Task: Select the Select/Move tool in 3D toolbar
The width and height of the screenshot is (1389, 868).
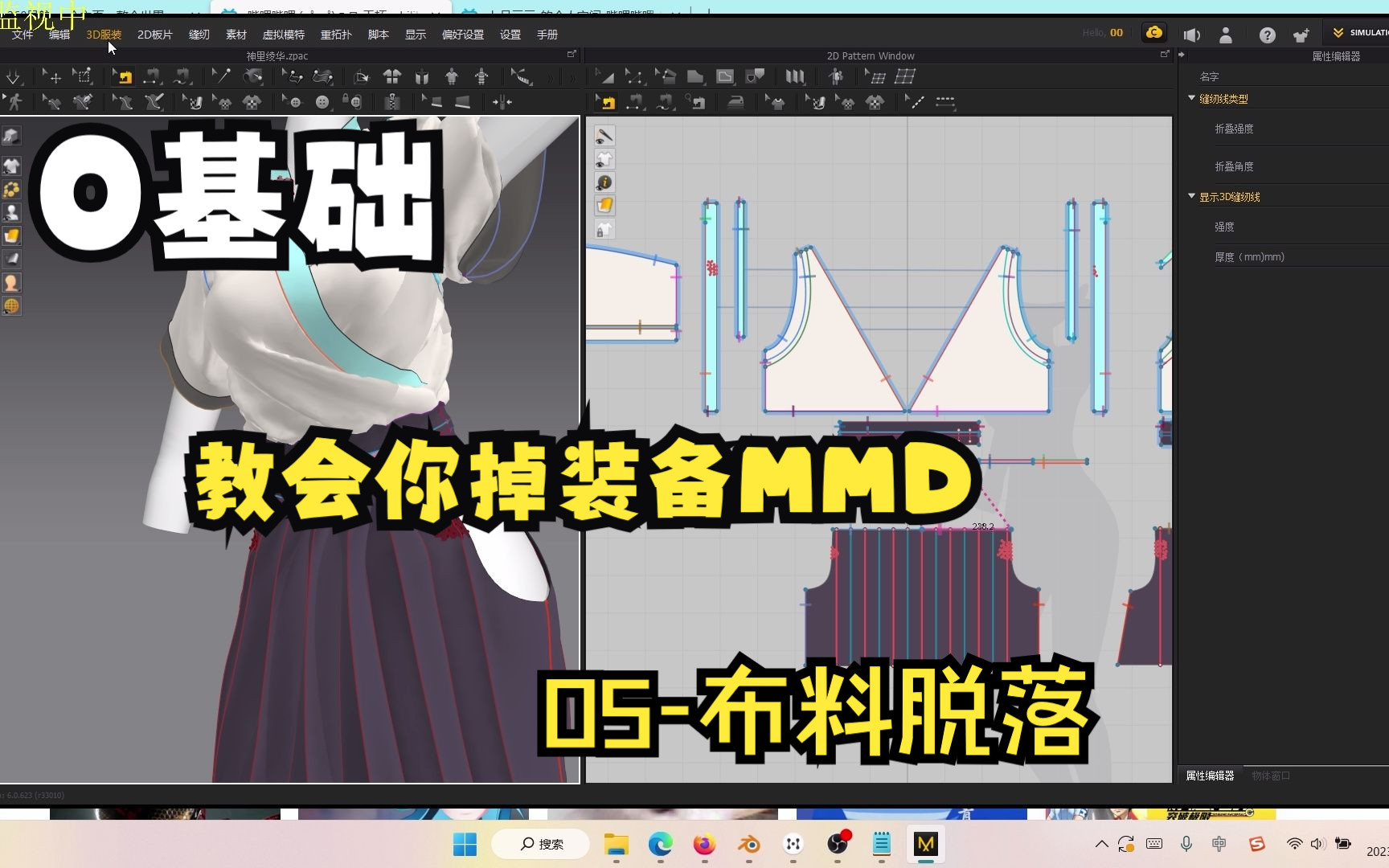Action: pyautogui.click(x=51, y=77)
